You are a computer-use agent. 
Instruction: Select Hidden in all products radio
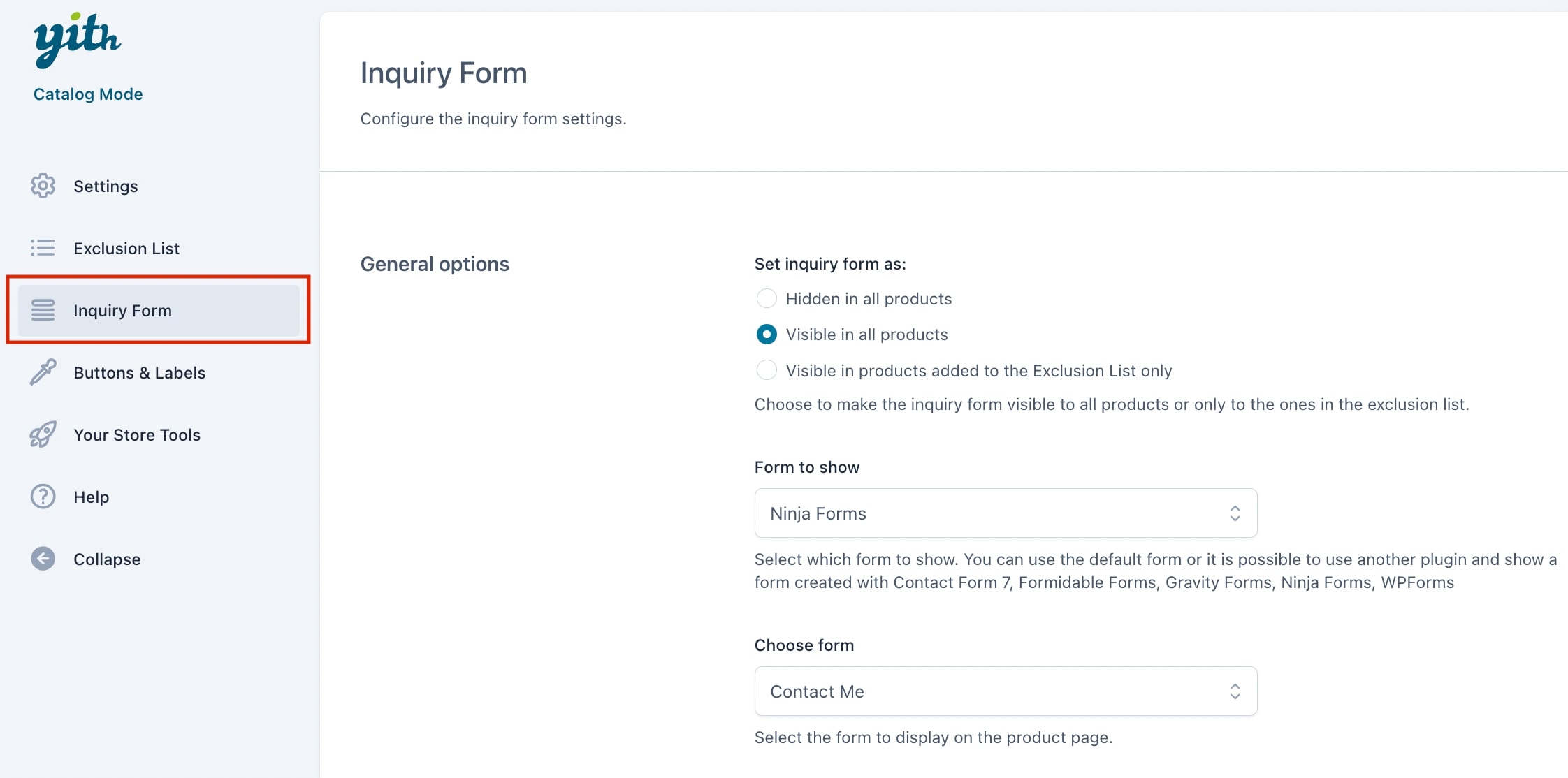coord(767,299)
